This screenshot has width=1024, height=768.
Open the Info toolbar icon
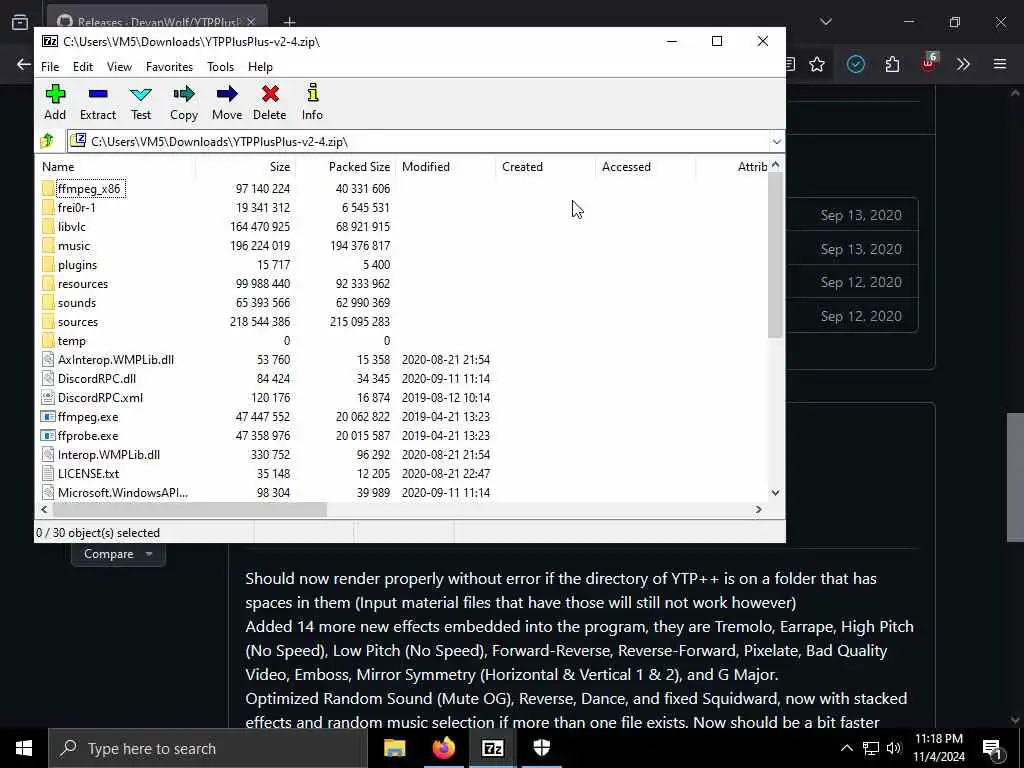(x=312, y=102)
